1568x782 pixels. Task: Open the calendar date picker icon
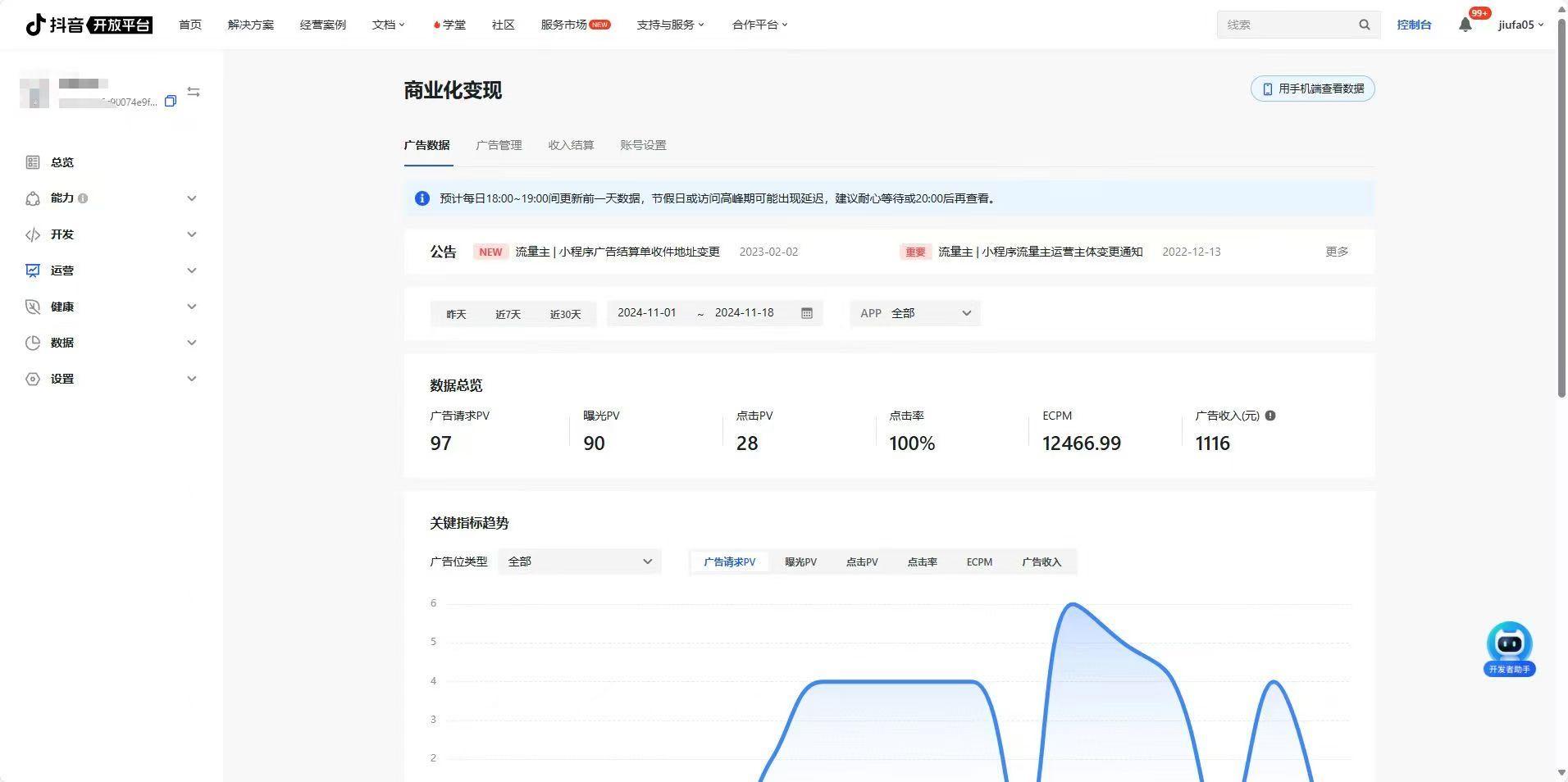806,313
